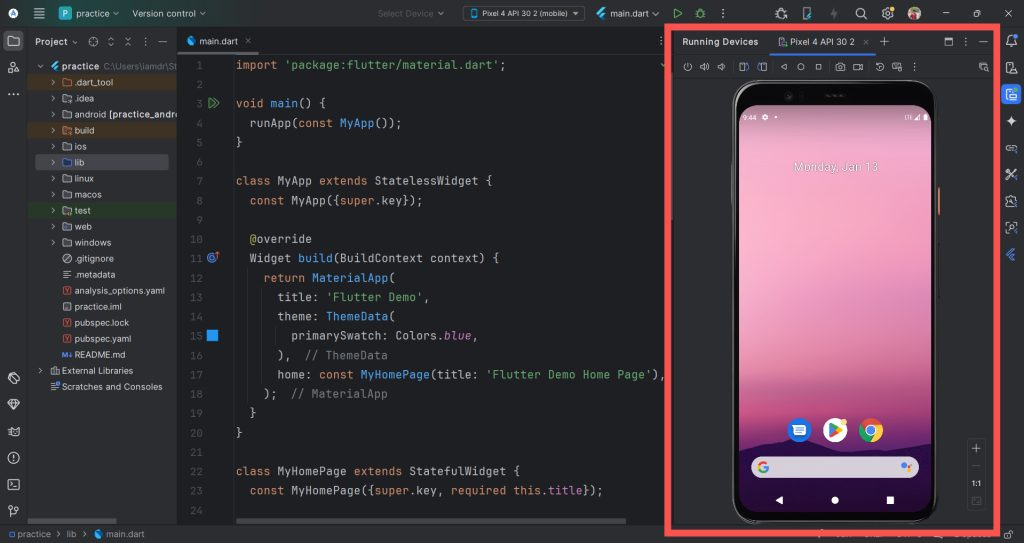Click the override gutter icon on line 11
Image resolution: width=1024 pixels, height=543 pixels.
pyautogui.click(x=213, y=258)
